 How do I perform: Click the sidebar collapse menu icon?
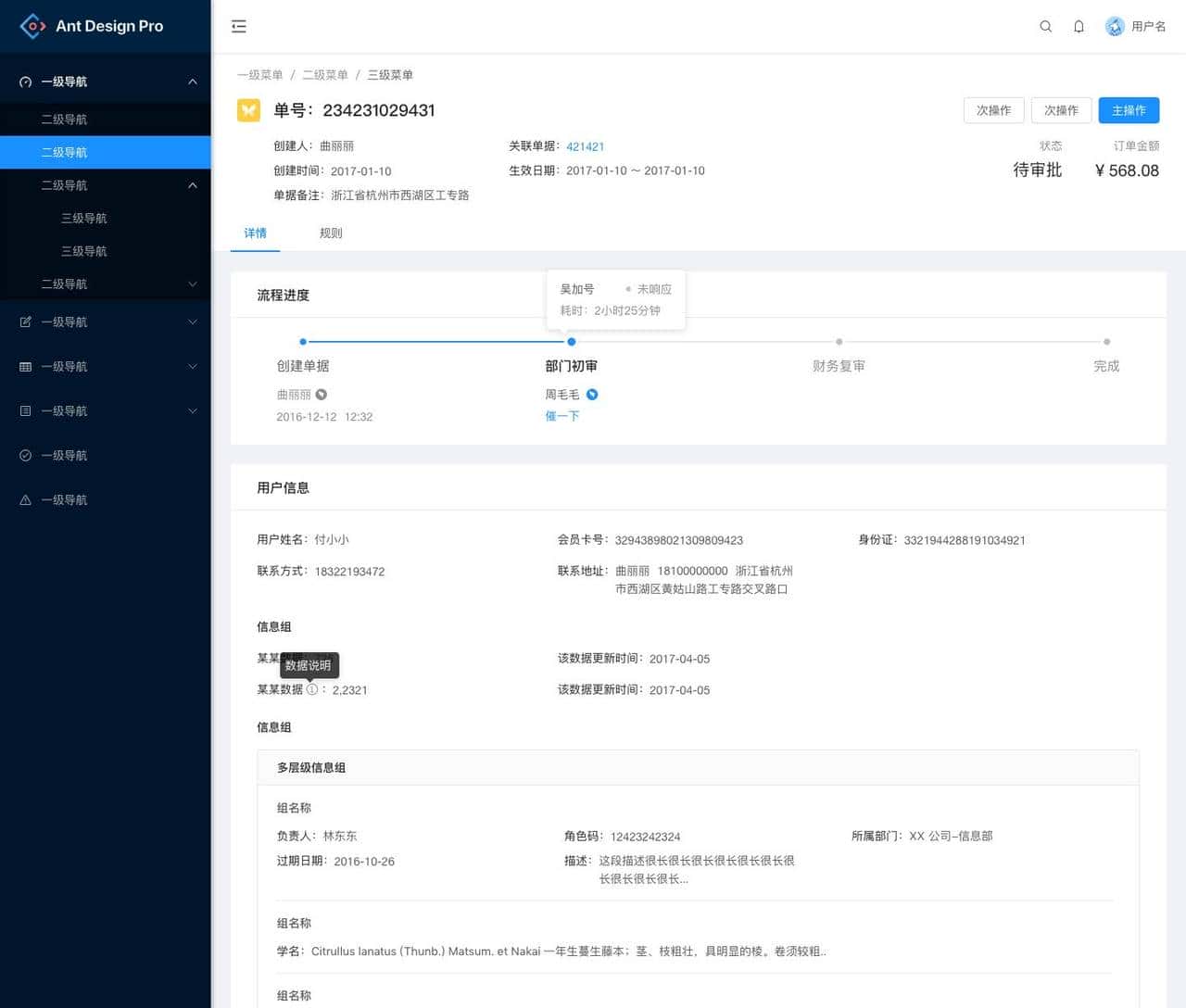pos(239,27)
